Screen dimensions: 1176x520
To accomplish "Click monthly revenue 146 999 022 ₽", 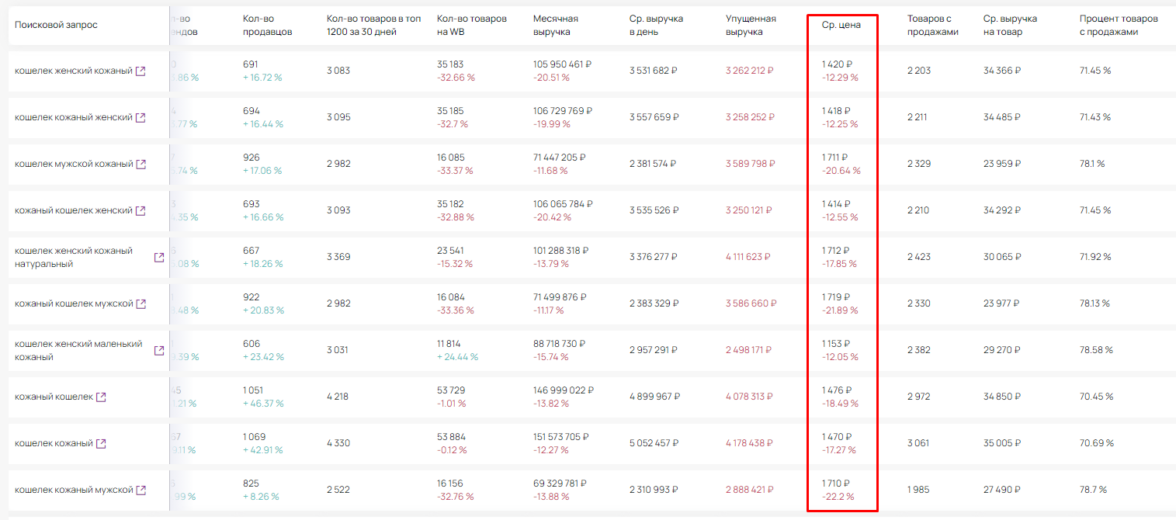I will tap(563, 392).
